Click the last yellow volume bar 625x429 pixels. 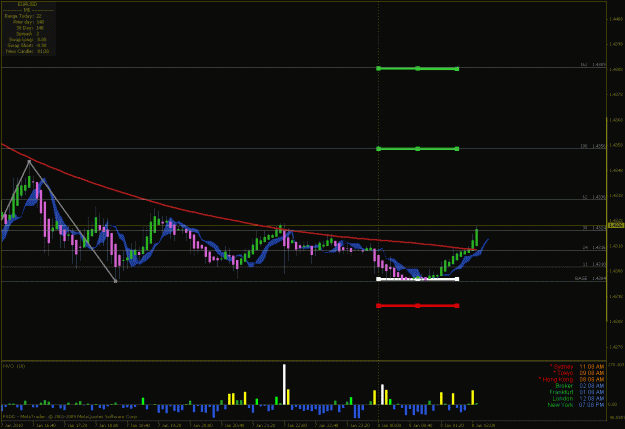pyautogui.click(x=473, y=398)
